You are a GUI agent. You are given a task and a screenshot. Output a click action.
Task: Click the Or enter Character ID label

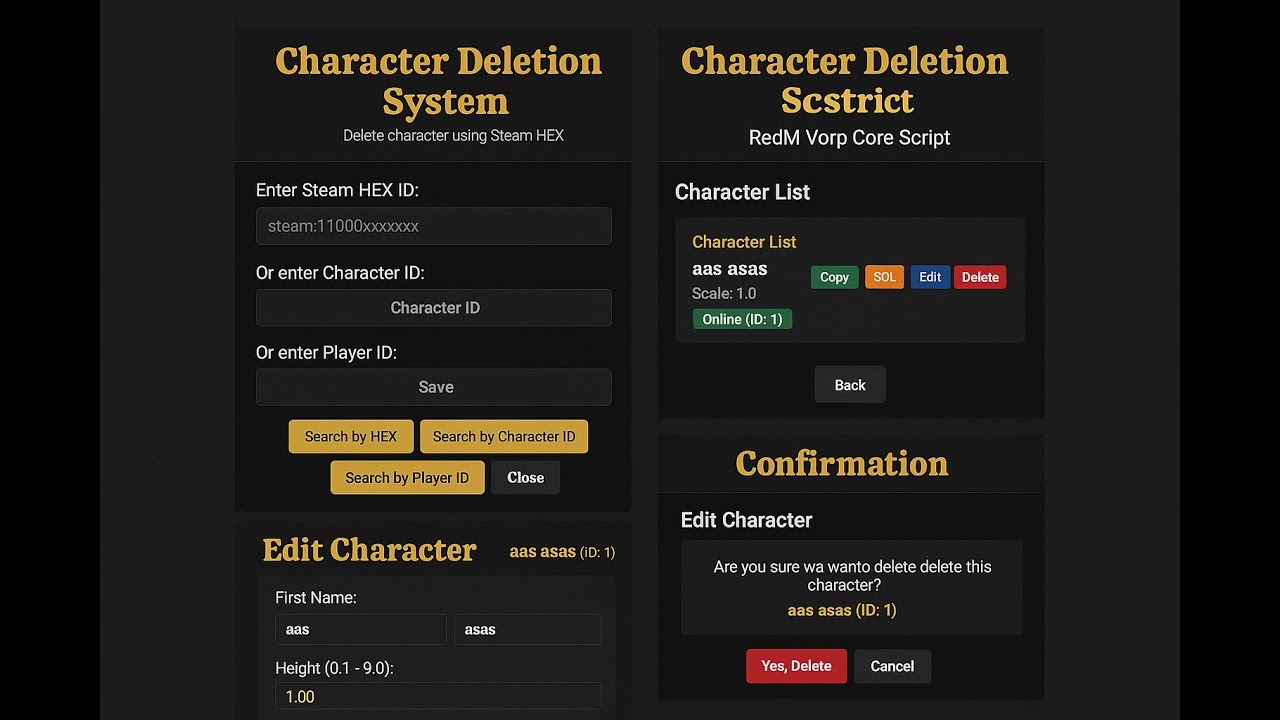point(340,273)
